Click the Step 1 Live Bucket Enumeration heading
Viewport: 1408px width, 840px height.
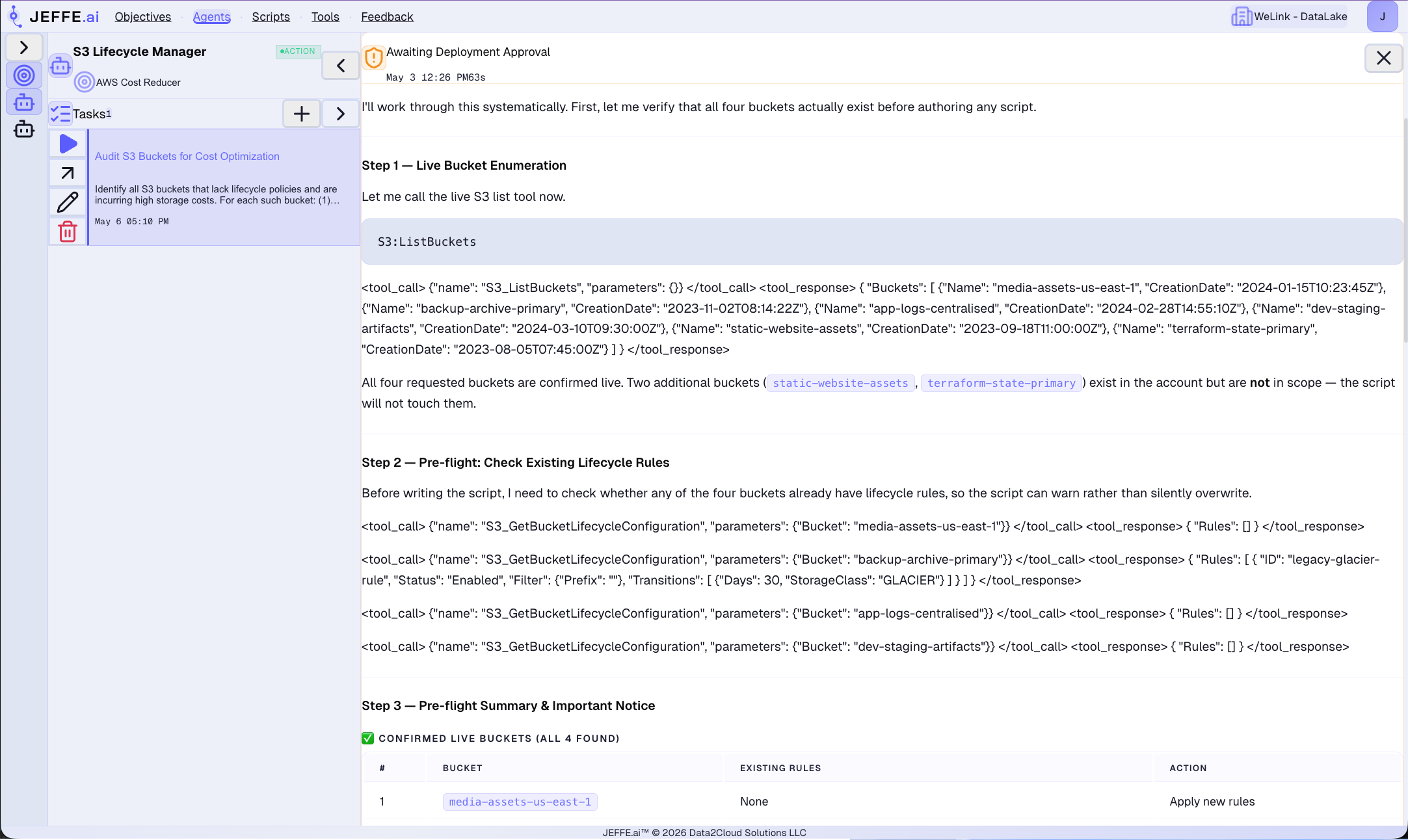[464, 165]
